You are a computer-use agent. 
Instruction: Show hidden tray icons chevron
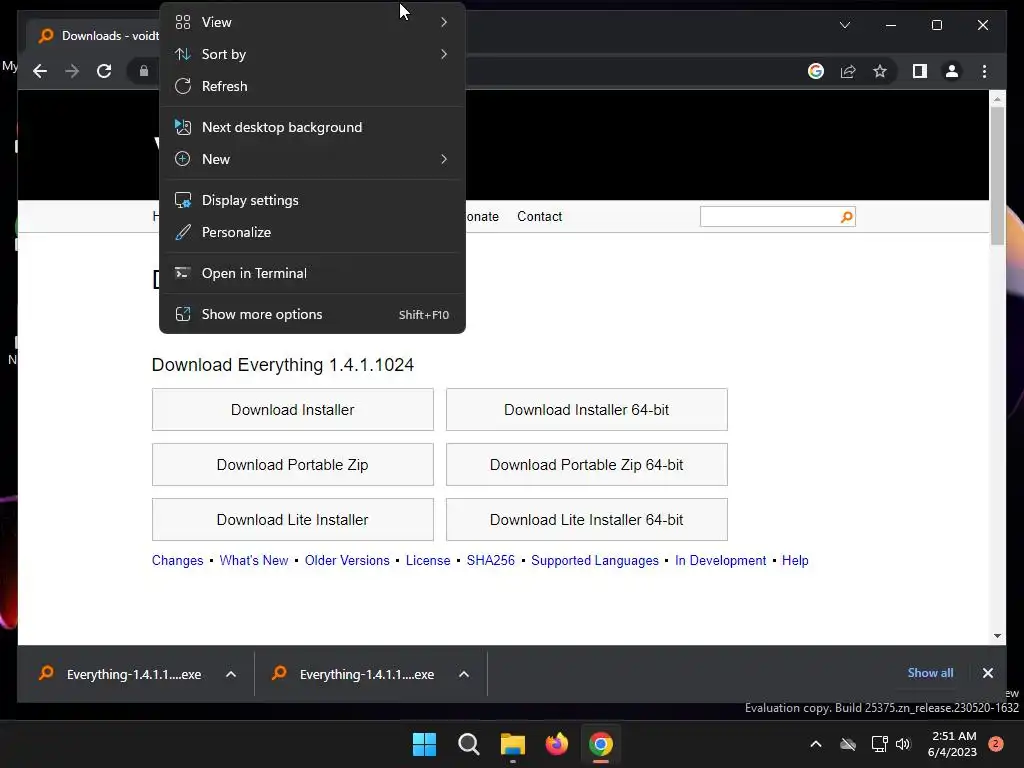coord(816,744)
